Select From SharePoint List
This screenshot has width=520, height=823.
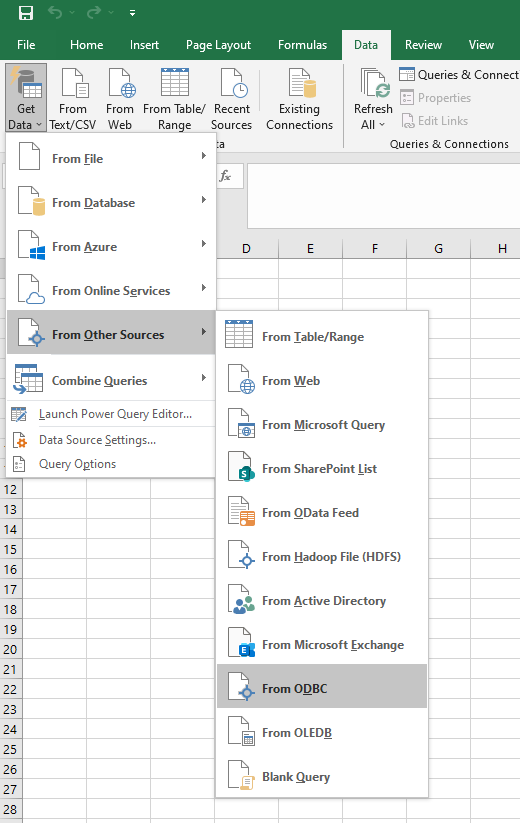pos(322,469)
